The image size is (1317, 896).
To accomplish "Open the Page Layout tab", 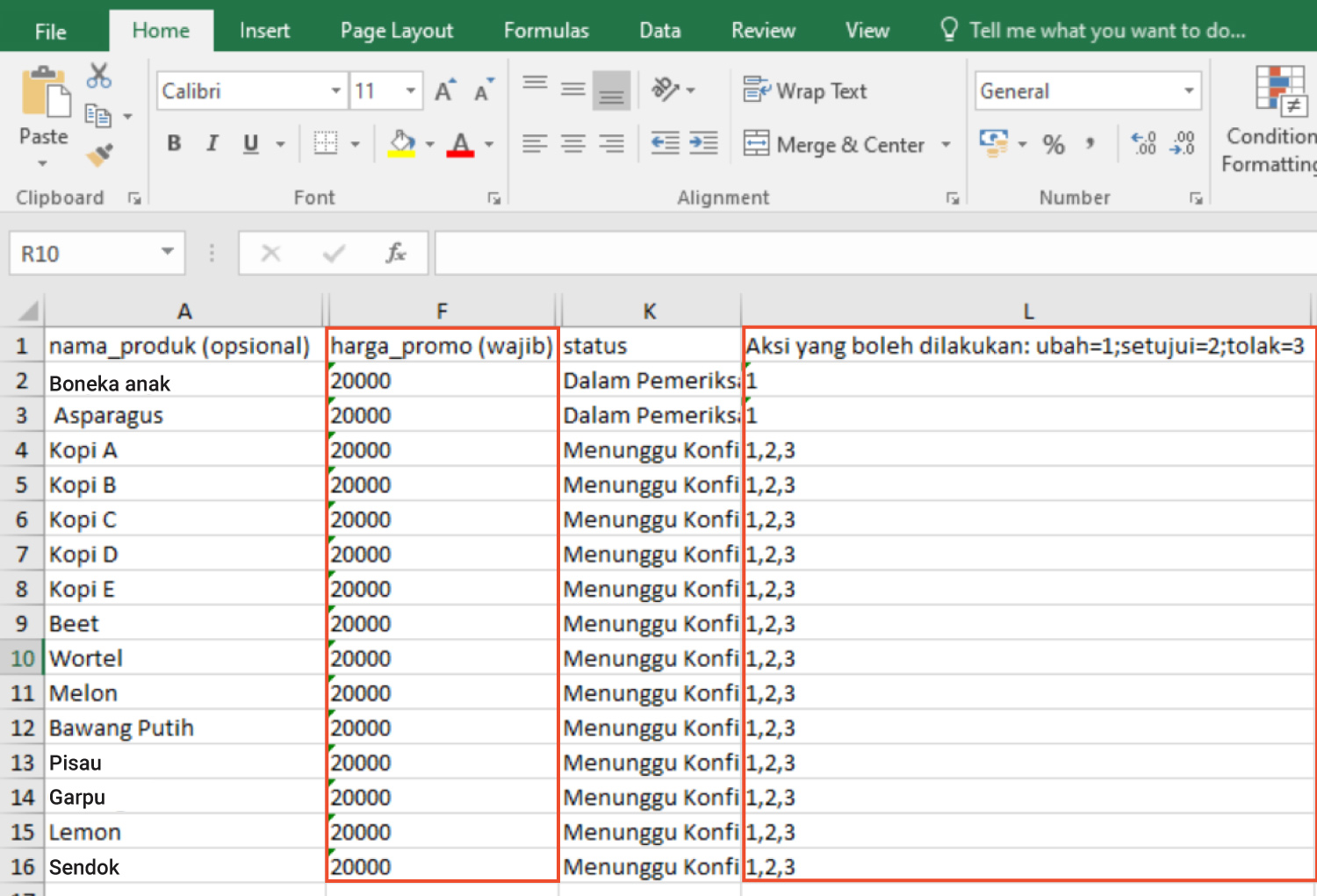I will (x=397, y=31).
